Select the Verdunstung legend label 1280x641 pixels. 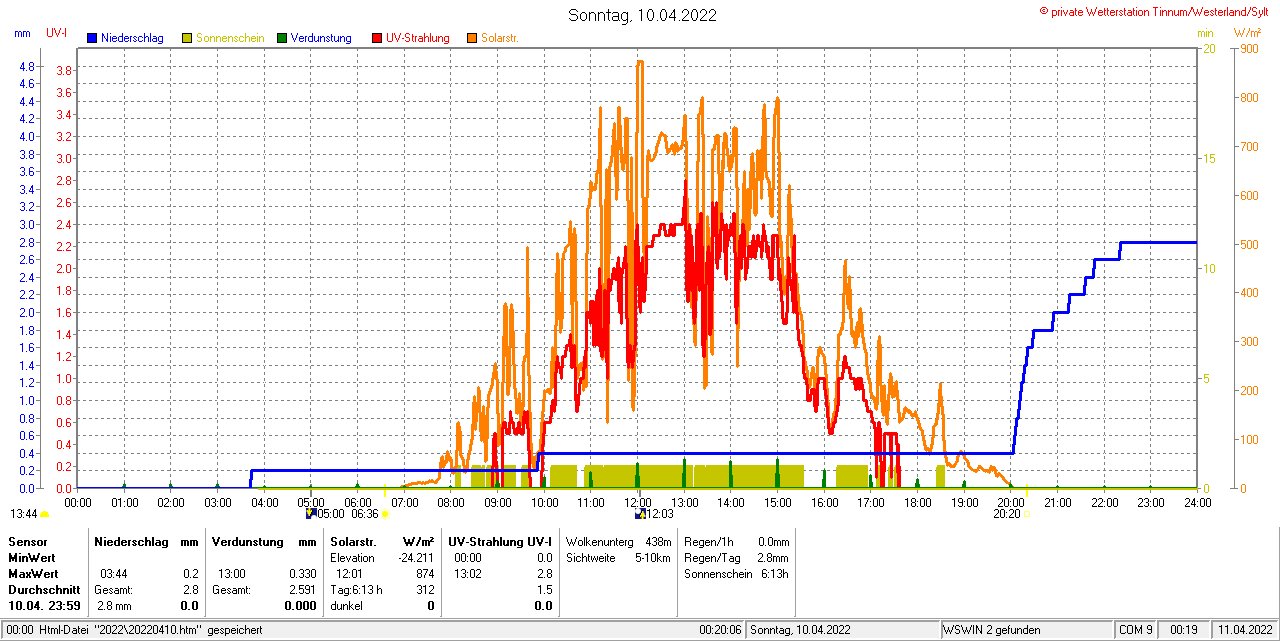[321, 38]
